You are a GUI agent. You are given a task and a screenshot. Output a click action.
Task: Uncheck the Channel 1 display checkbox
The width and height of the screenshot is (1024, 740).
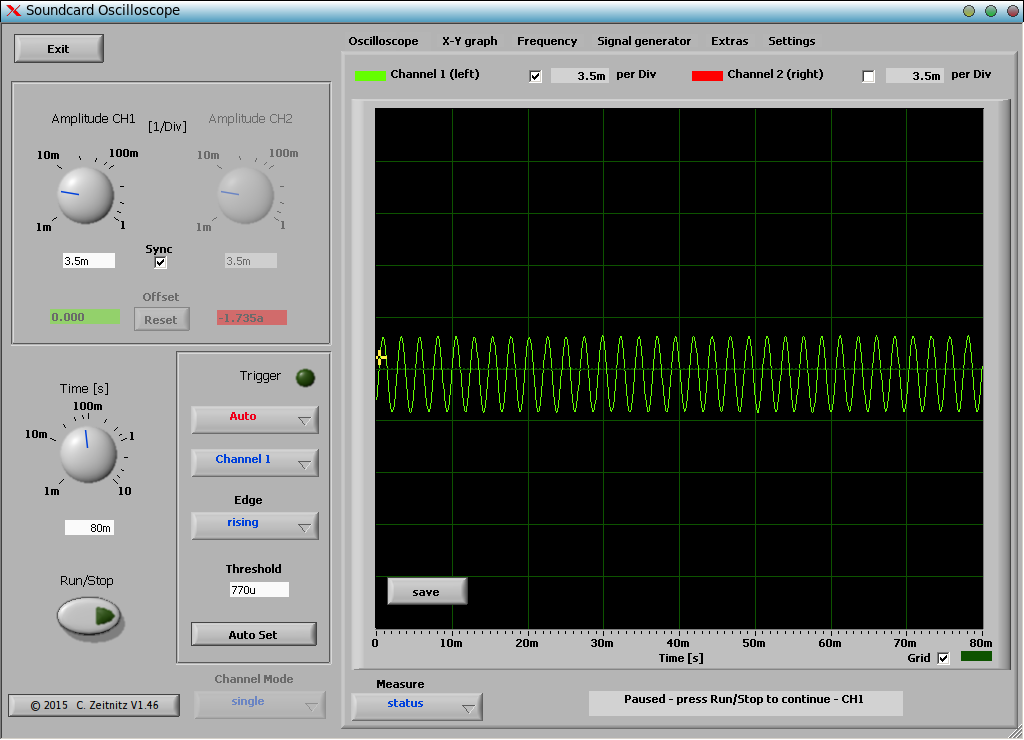coord(536,76)
